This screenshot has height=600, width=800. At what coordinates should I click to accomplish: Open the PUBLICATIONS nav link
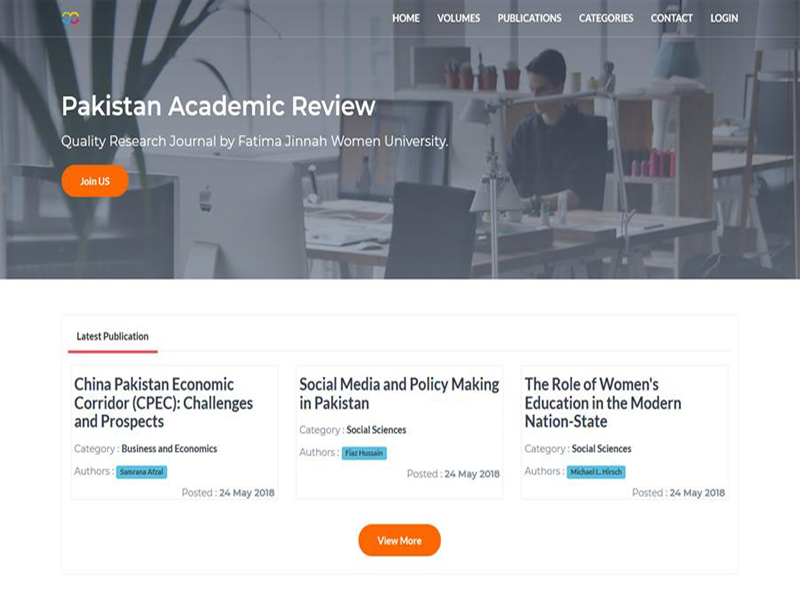[x=529, y=18]
